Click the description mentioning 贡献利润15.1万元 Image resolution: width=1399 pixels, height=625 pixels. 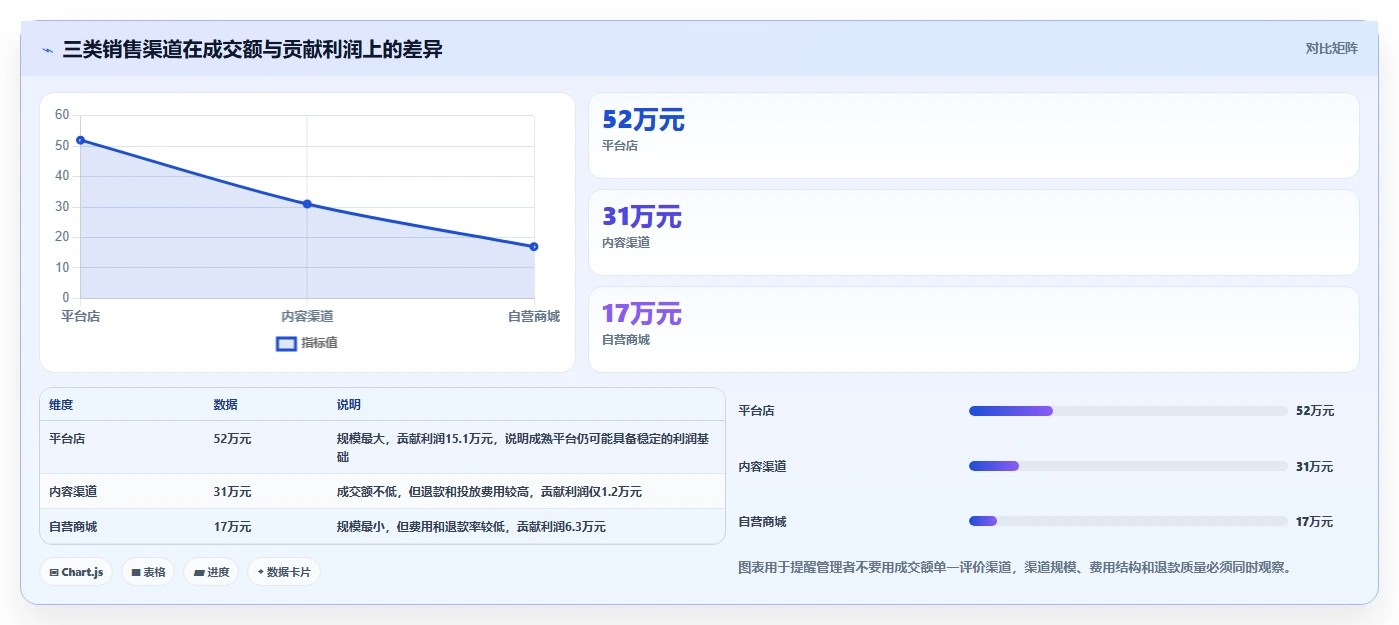pos(523,447)
